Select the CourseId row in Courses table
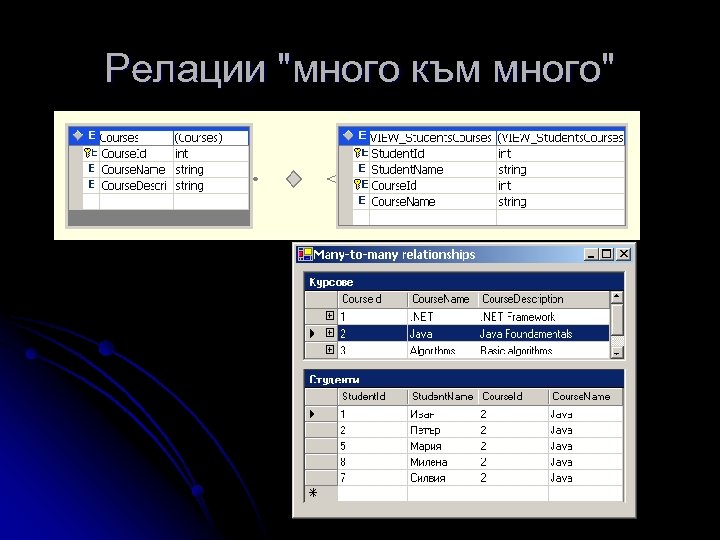The height and width of the screenshot is (540, 720). (x=159, y=153)
